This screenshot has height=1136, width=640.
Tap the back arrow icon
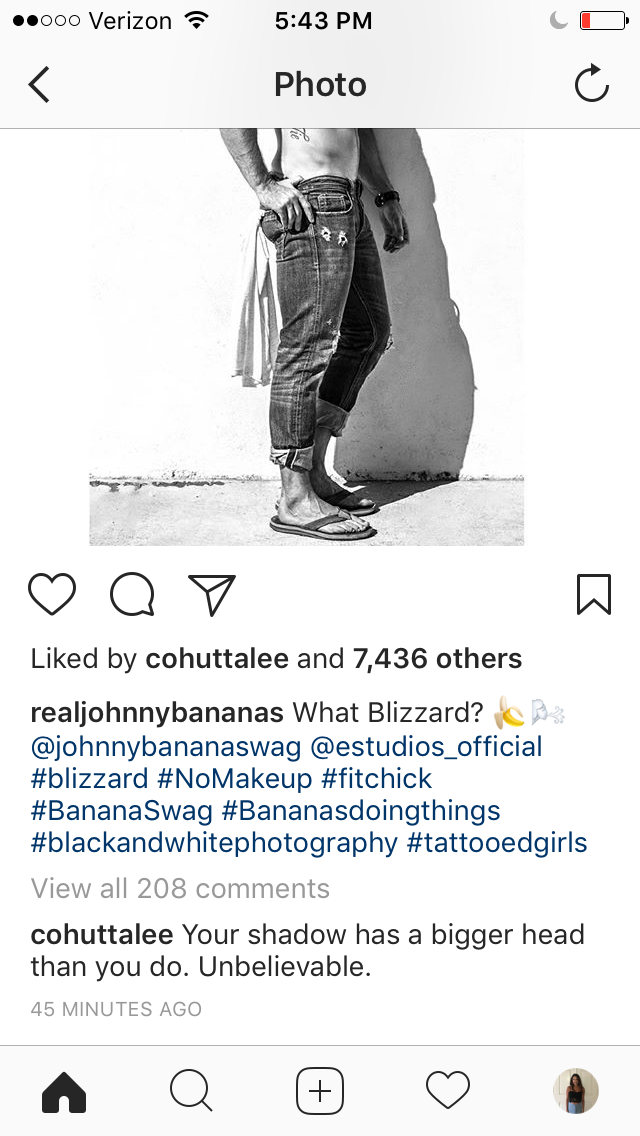click(x=39, y=85)
